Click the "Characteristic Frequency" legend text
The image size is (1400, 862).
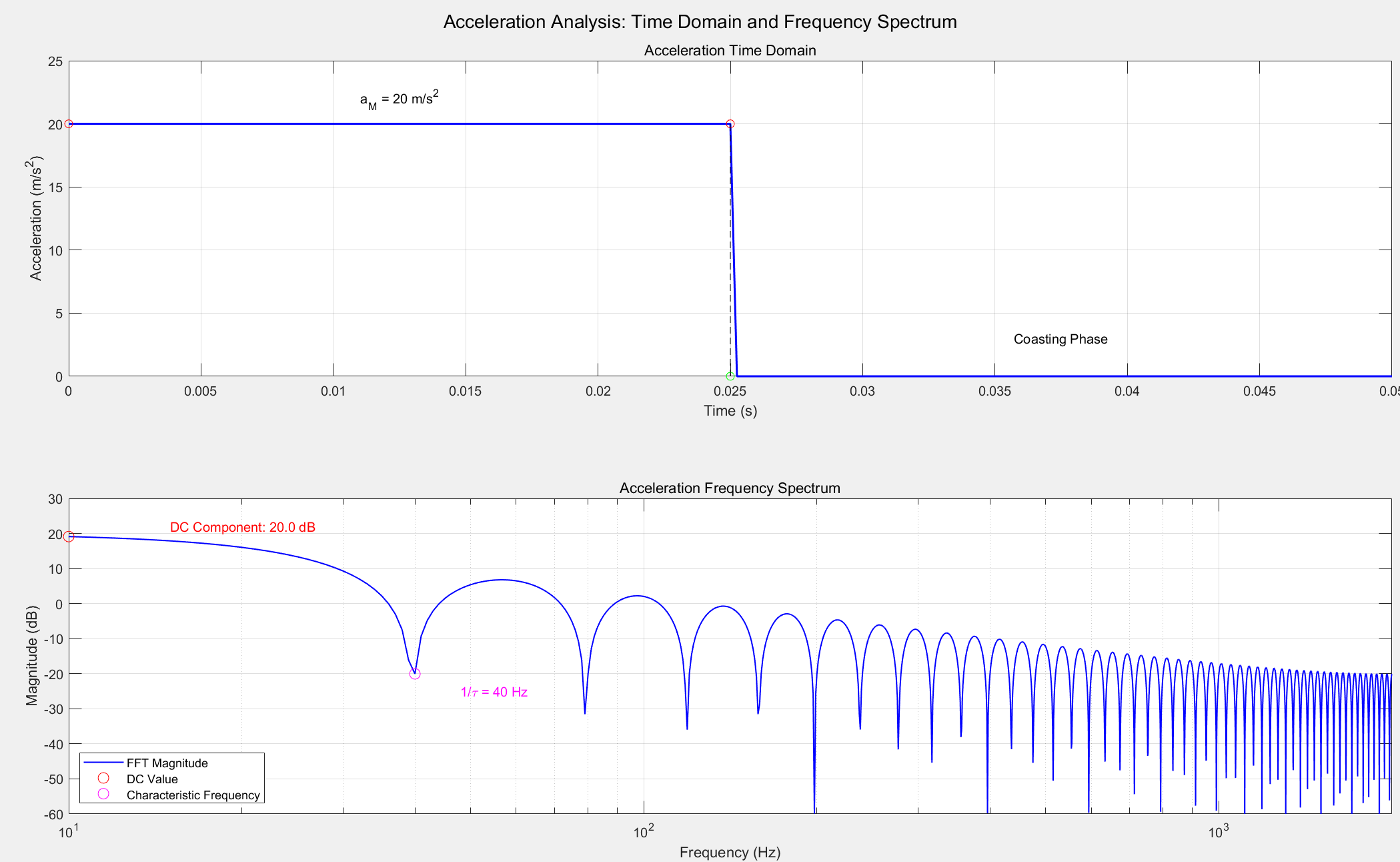pos(193,795)
